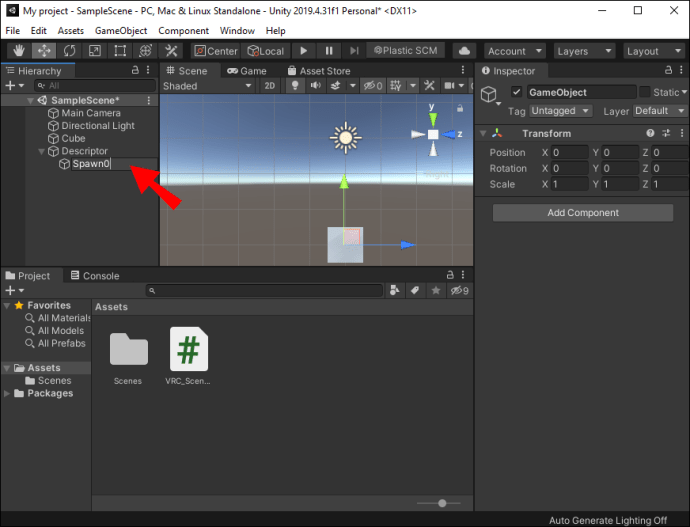Click search by type icon in Project

pos(394,290)
